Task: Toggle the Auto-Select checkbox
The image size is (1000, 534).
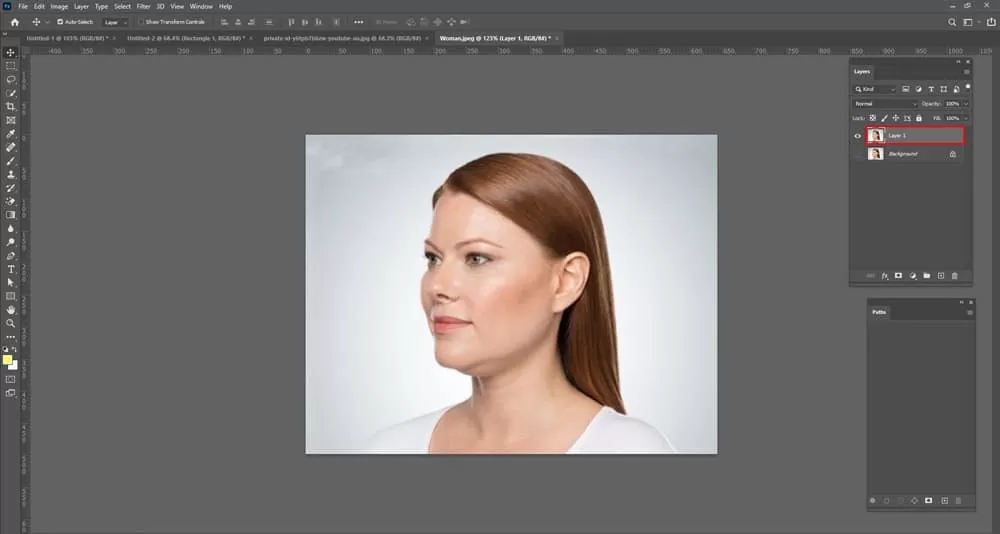Action: click(x=60, y=22)
